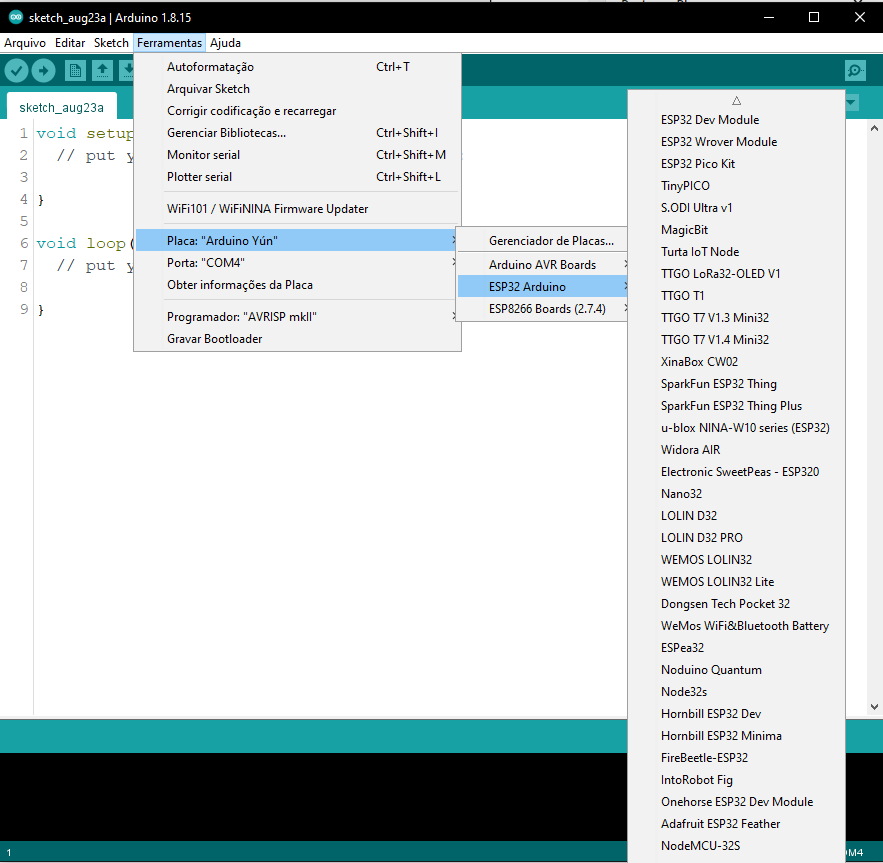Choose Autoformatação from the menu
The width and height of the screenshot is (883, 863).
coord(297,67)
